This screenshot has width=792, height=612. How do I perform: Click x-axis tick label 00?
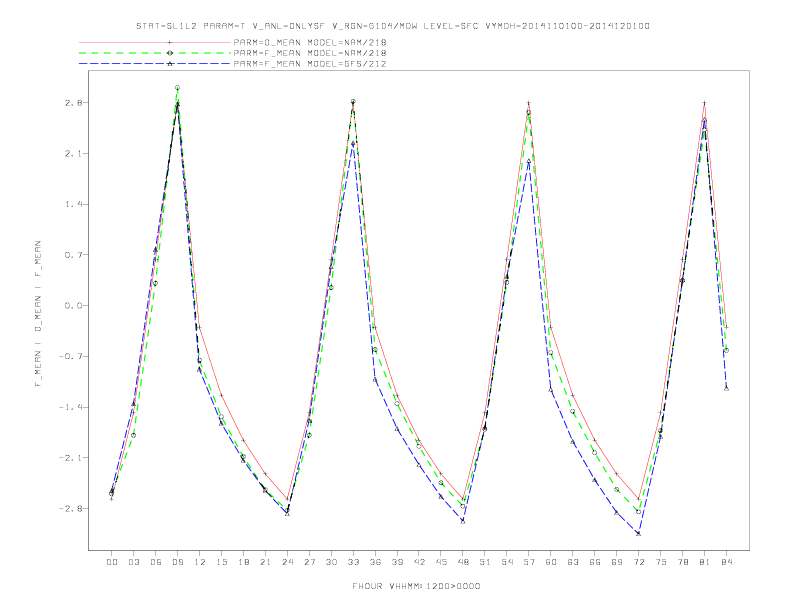(x=112, y=562)
